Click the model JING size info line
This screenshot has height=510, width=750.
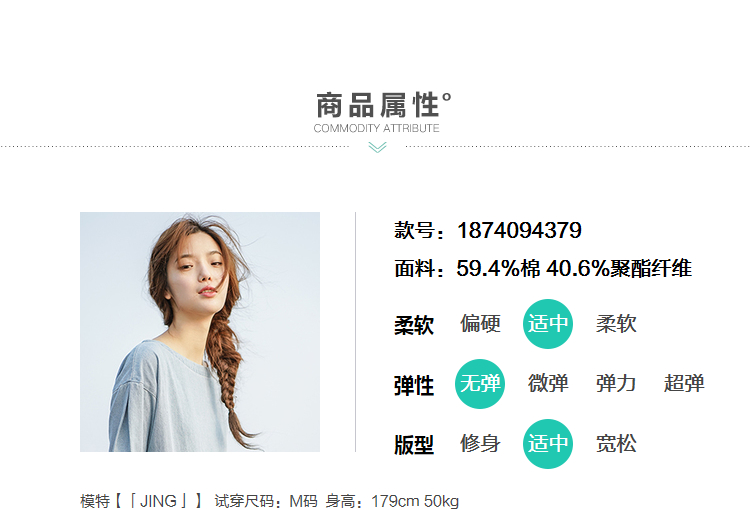point(270,501)
